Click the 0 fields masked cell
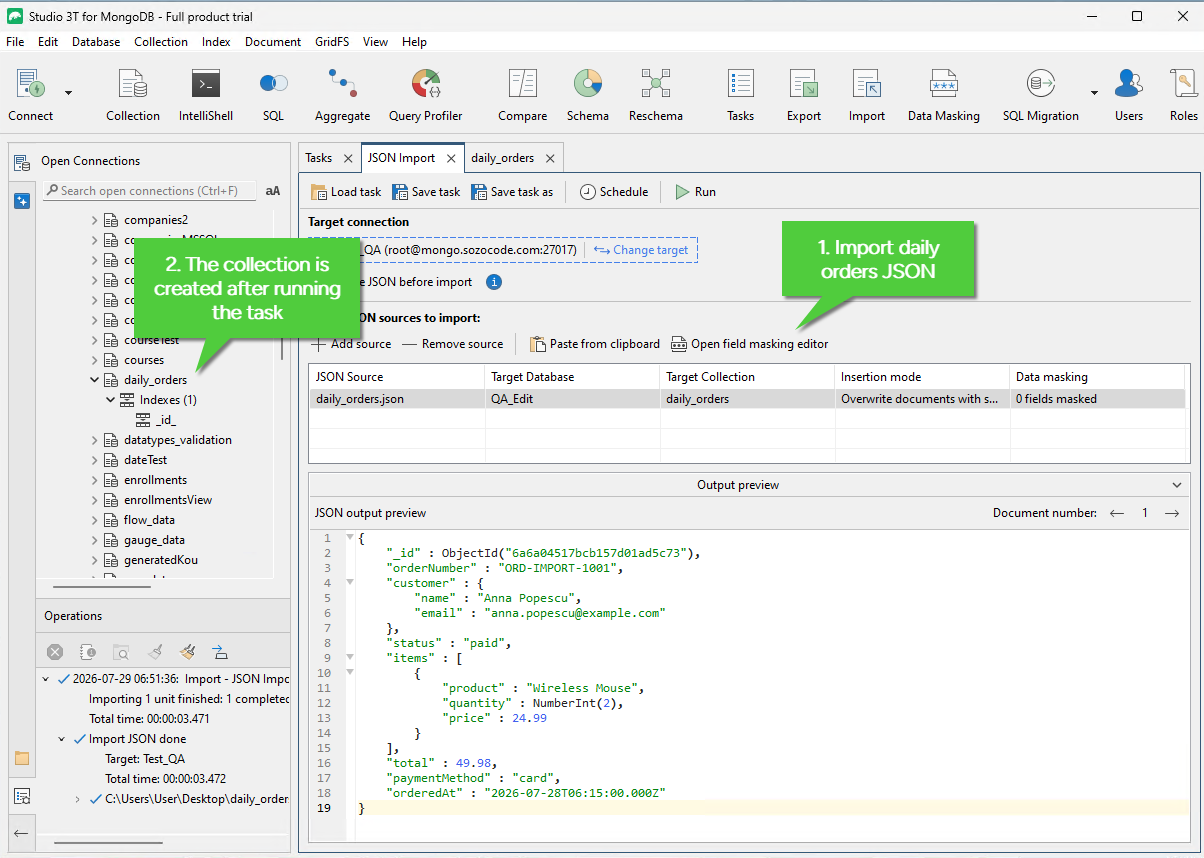The width and height of the screenshot is (1204, 858). coord(1098,399)
